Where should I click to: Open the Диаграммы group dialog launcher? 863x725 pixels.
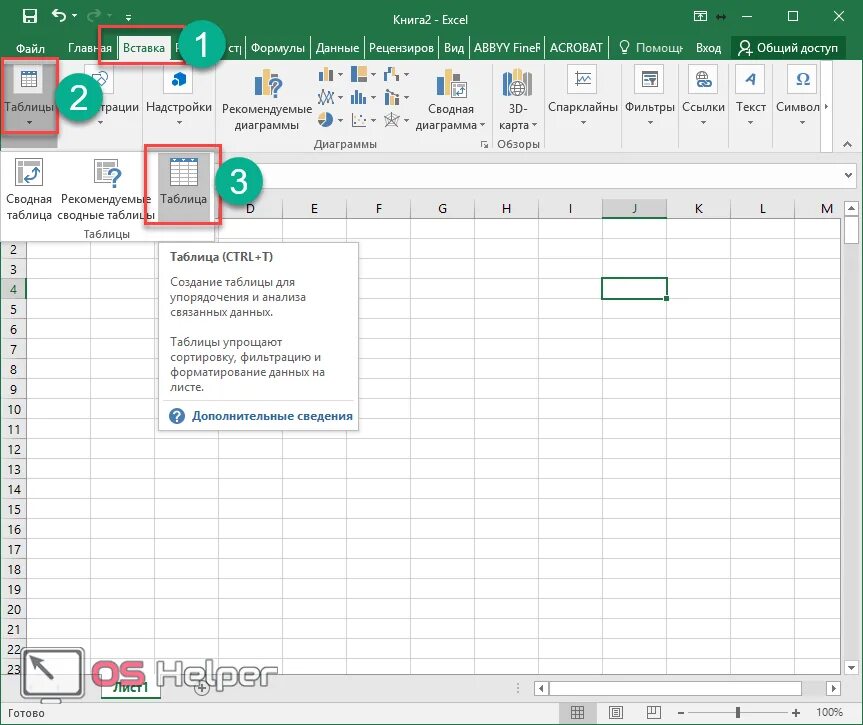(x=484, y=145)
